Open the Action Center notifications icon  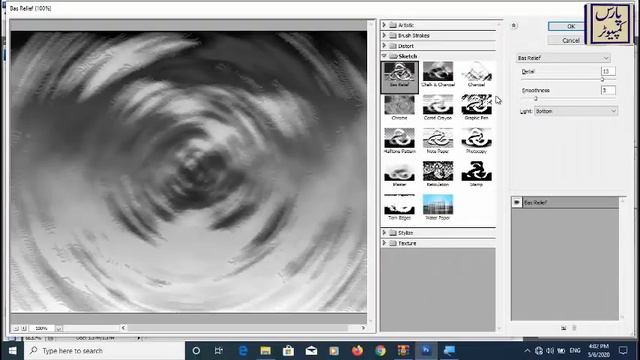click(623, 351)
